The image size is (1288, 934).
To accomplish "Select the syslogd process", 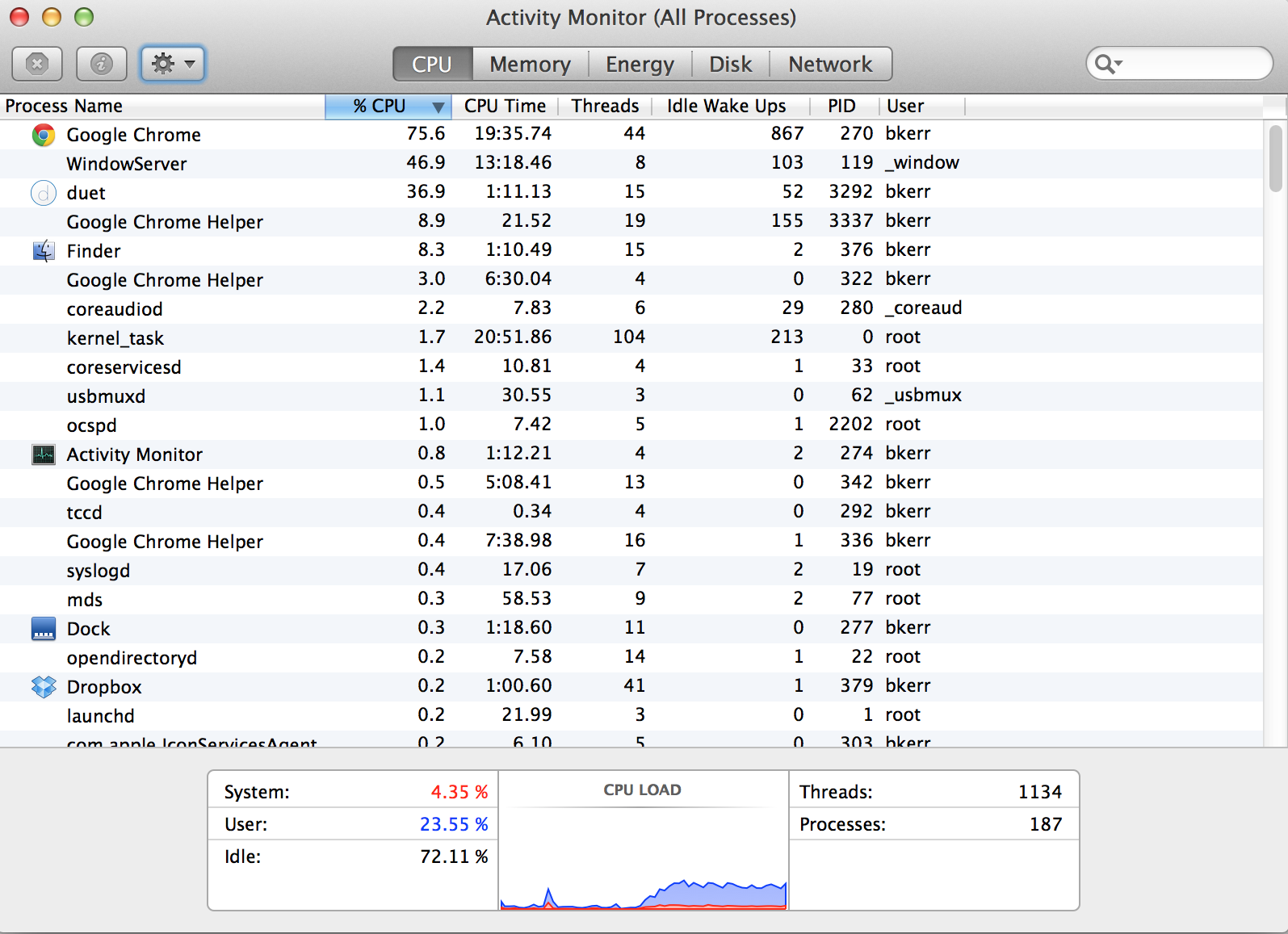I will (x=631, y=571).
